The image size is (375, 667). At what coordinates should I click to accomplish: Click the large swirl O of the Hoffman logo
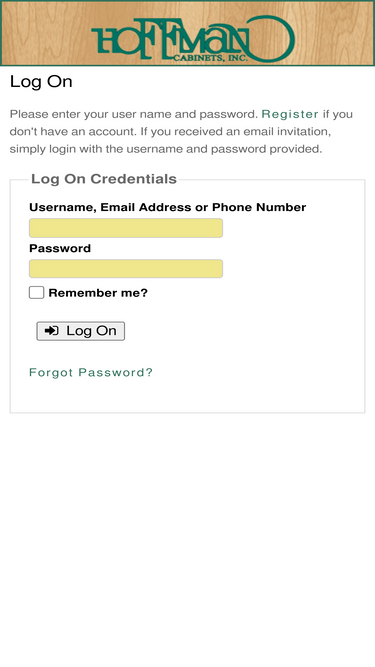[x=272, y=38]
